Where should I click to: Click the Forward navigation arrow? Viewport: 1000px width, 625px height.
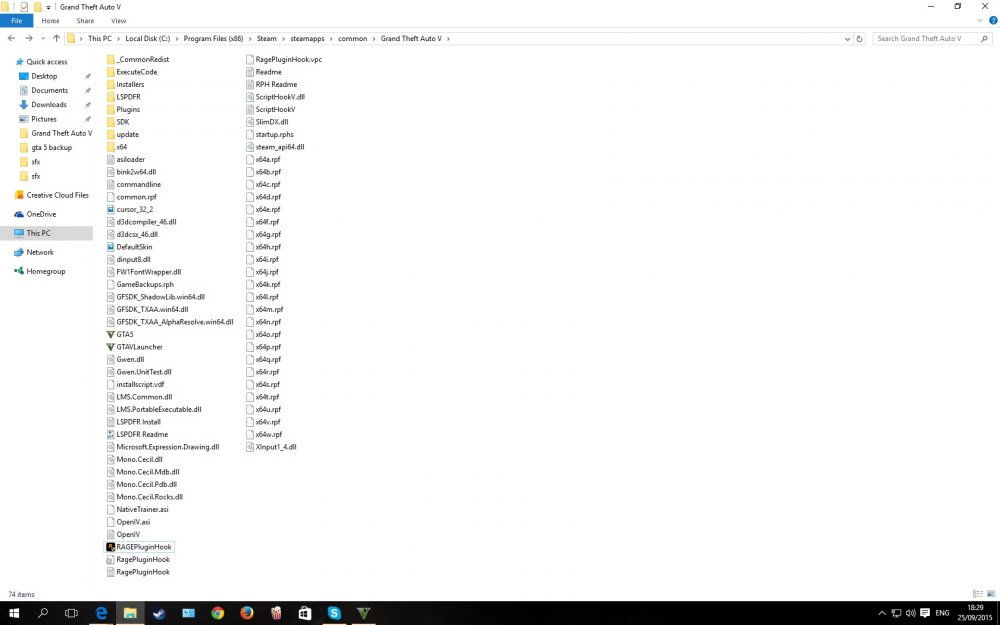pyautogui.click(x=29, y=39)
